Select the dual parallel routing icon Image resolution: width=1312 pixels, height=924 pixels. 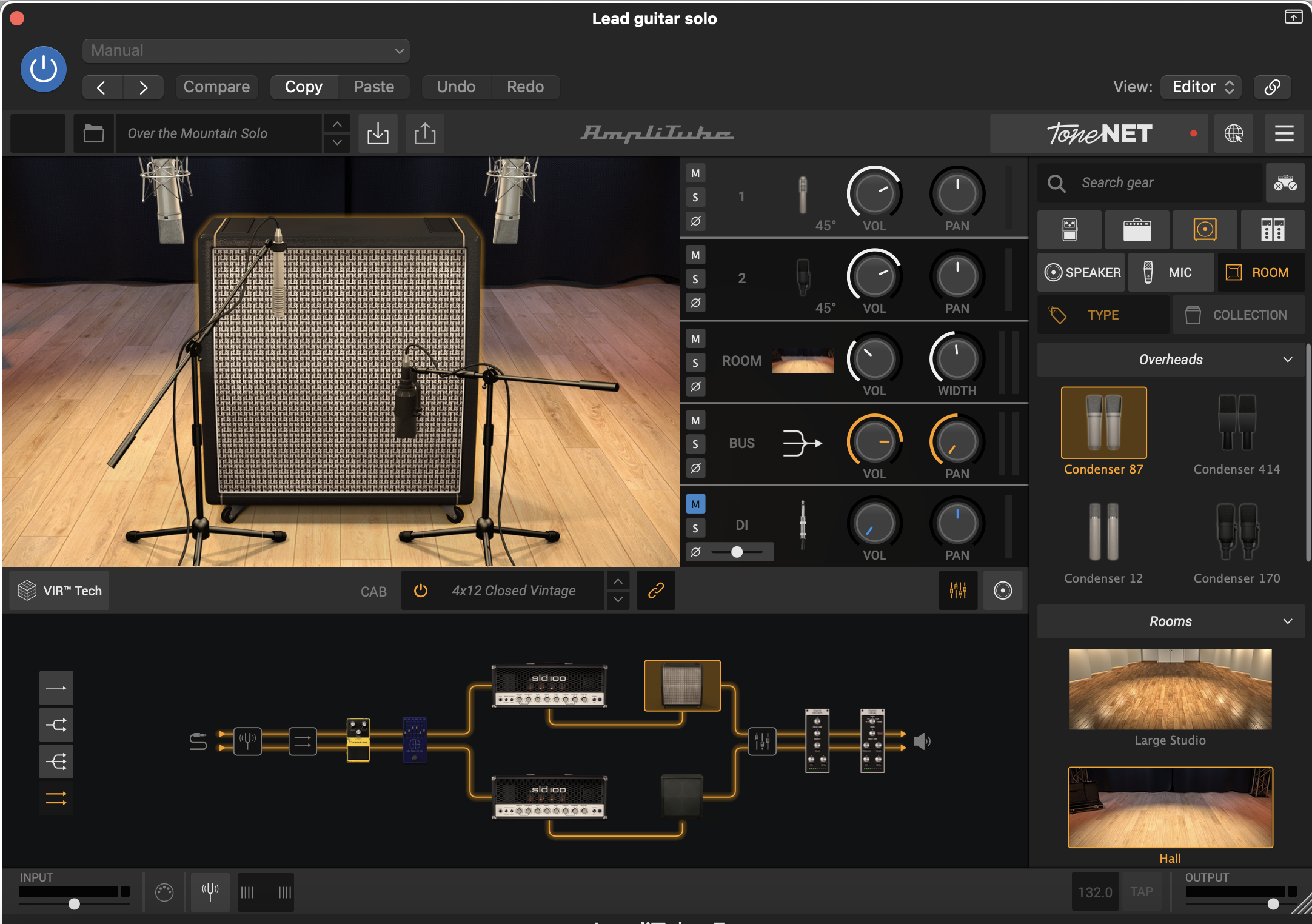click(x=56, y=798)
